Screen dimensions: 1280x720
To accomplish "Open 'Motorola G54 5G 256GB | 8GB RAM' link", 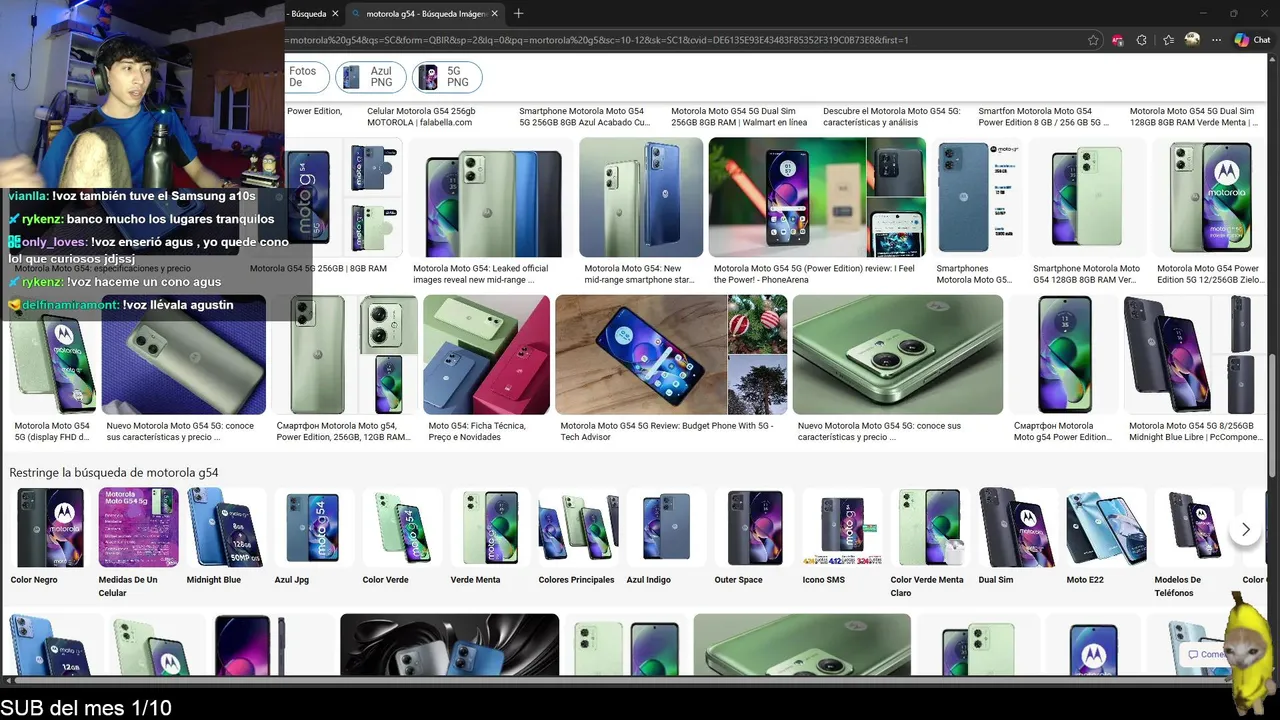I will click(x=318, y=268).
